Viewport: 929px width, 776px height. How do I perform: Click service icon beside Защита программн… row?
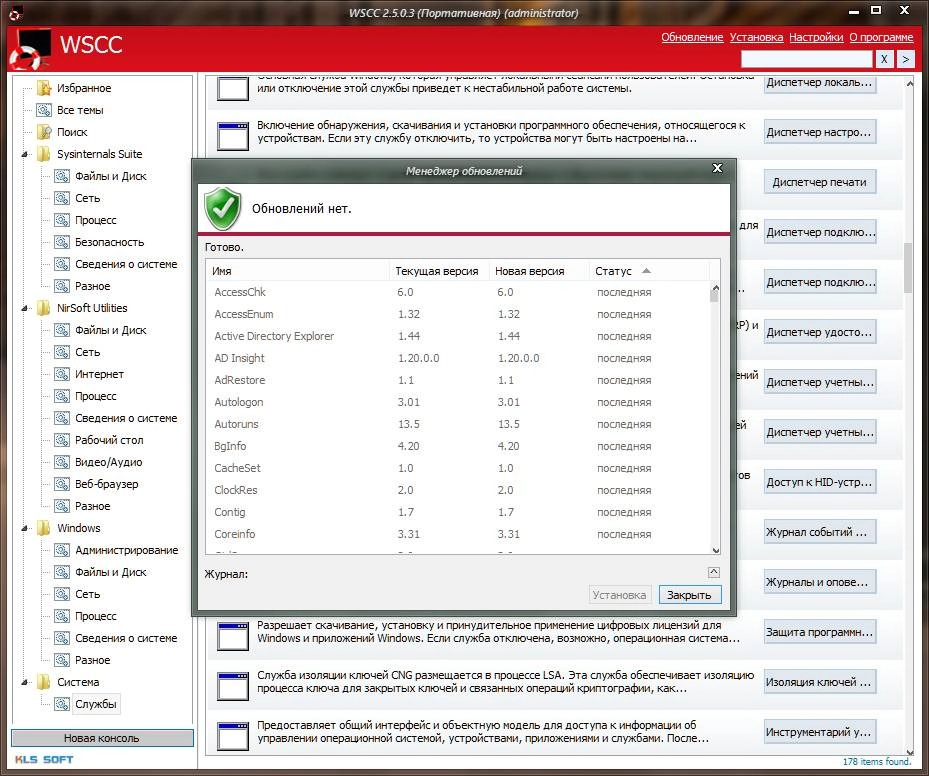click(x=233, y=636)
